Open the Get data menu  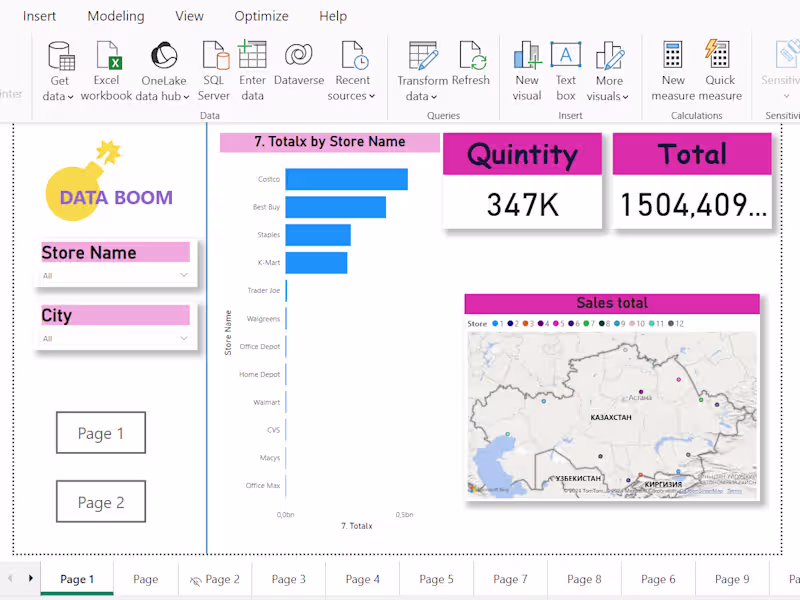(x=59, y=71)
